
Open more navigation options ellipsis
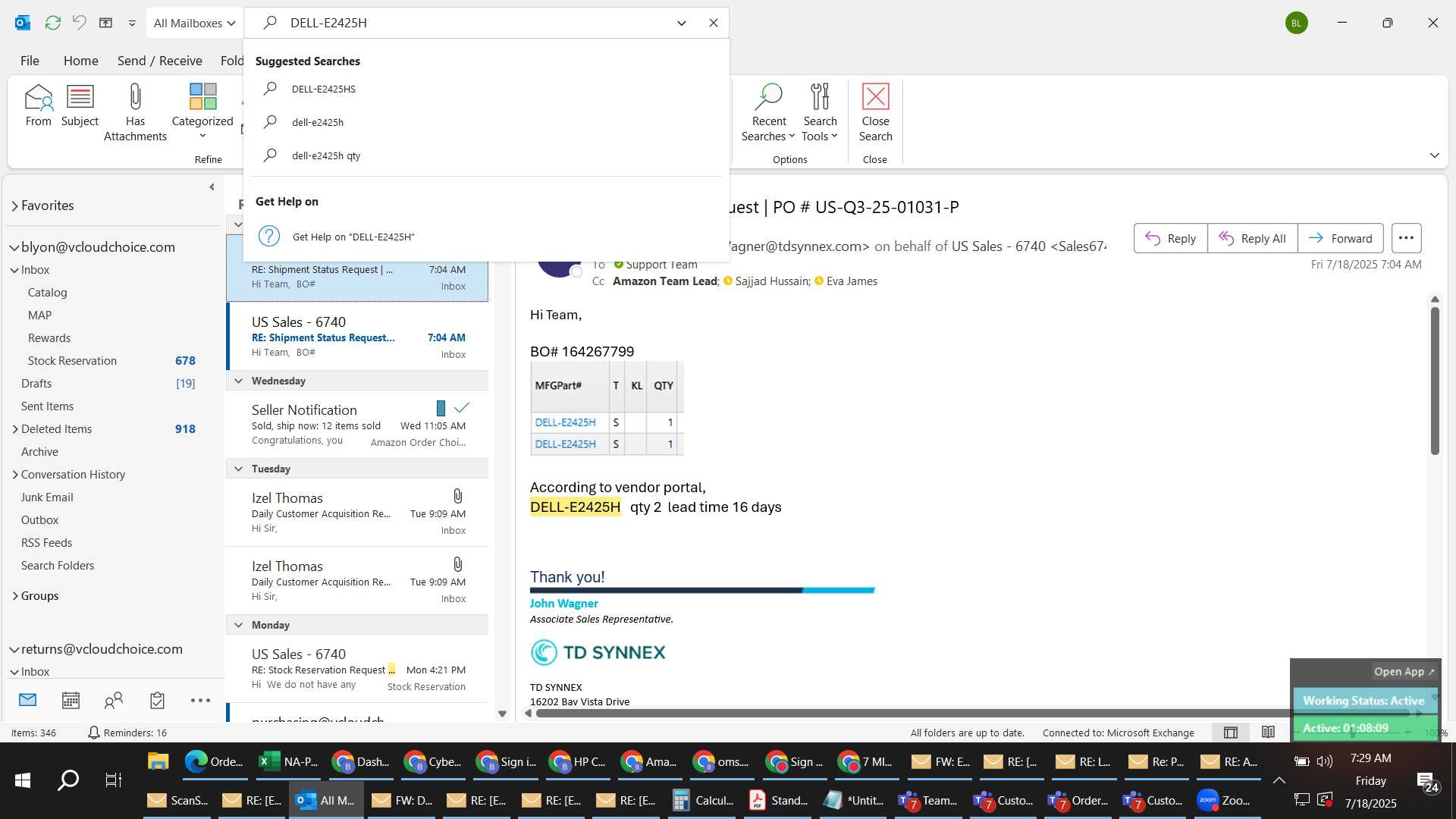[200, 700]
